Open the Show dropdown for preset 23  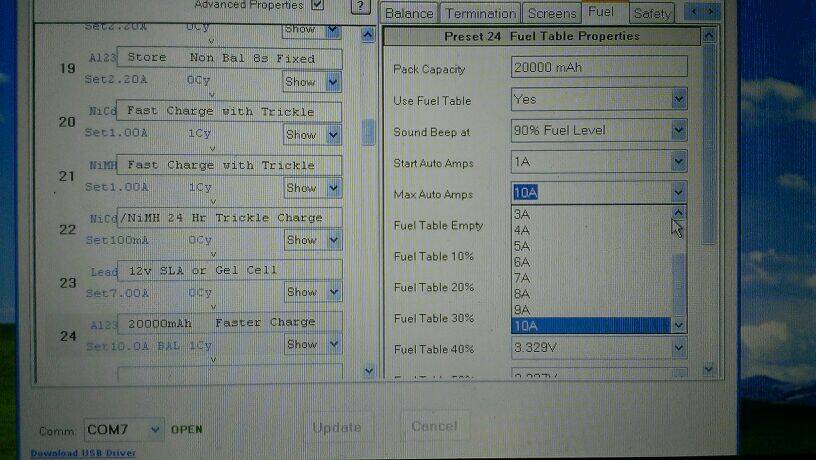333,292
